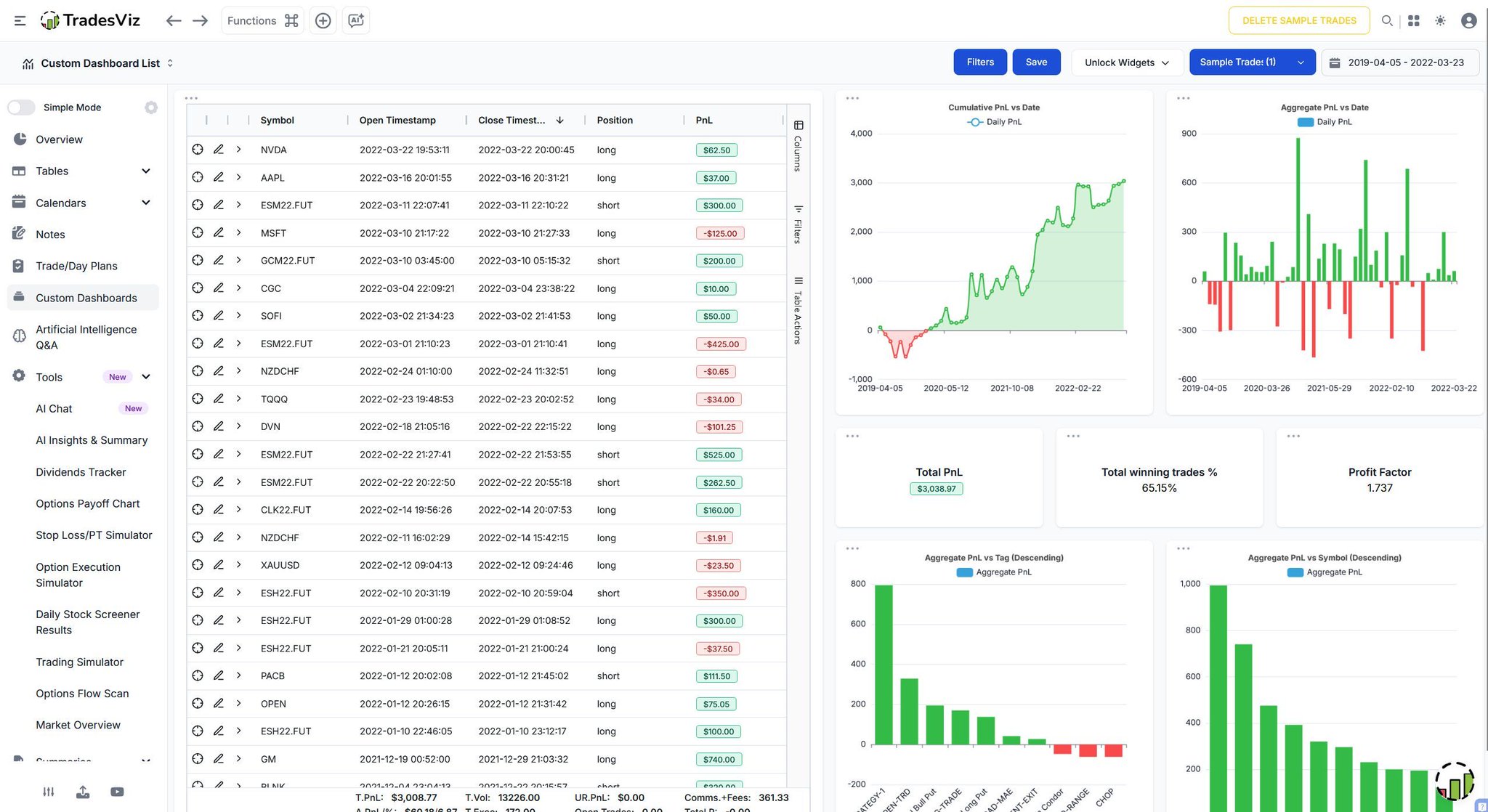Screen dimensions: 1488x812
Task: Click the add new plus circle icon
Action: pos(323,20)
